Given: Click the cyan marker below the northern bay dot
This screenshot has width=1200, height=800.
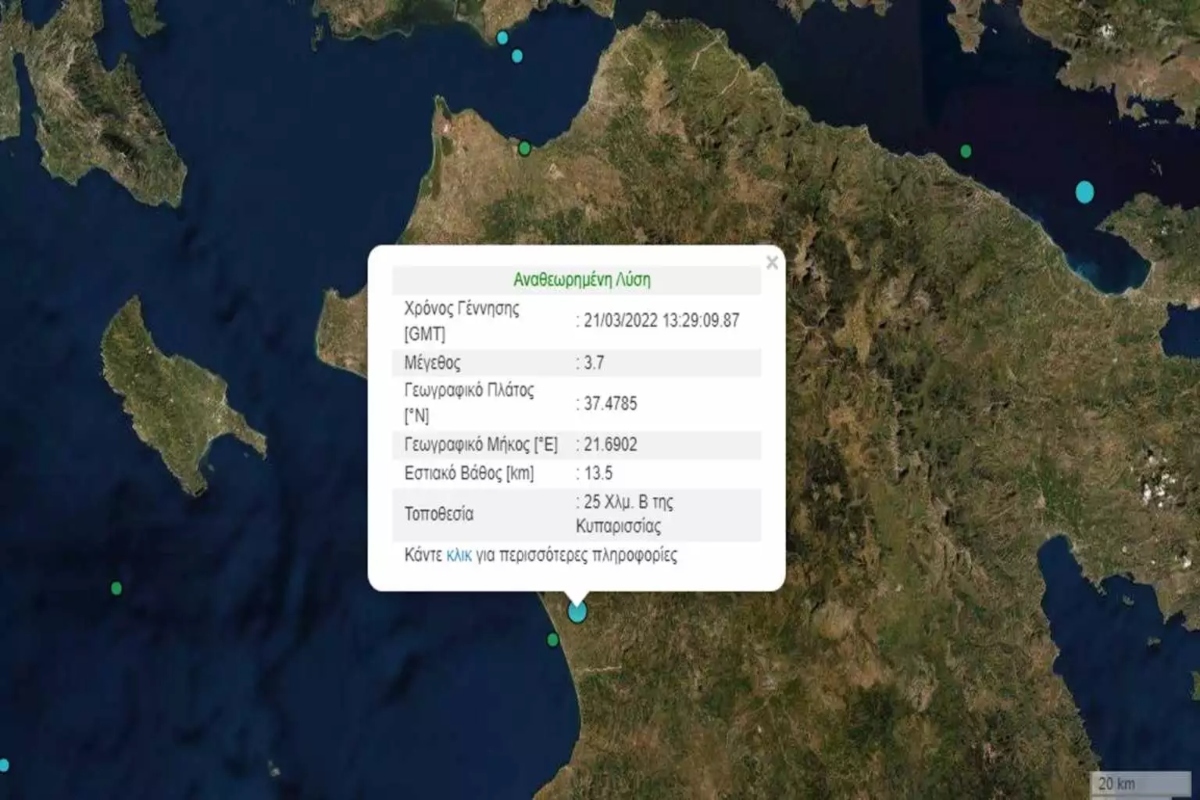Looking at the screenshot, I should tap(516, 56).
